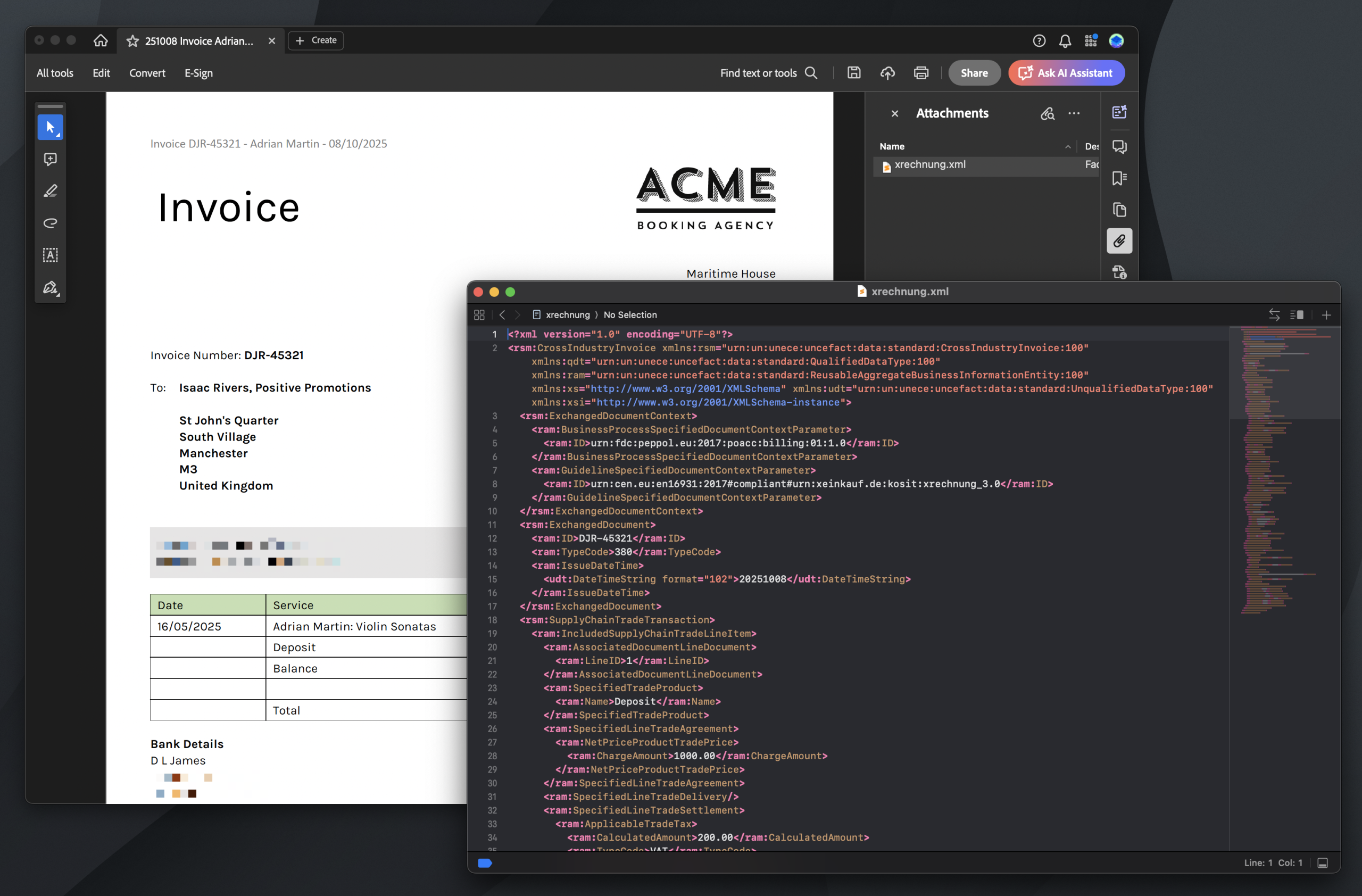Viewport: 1362px width, 896px height.
Task: Pick the Highlight pen tool
Action: coord(51,191)
